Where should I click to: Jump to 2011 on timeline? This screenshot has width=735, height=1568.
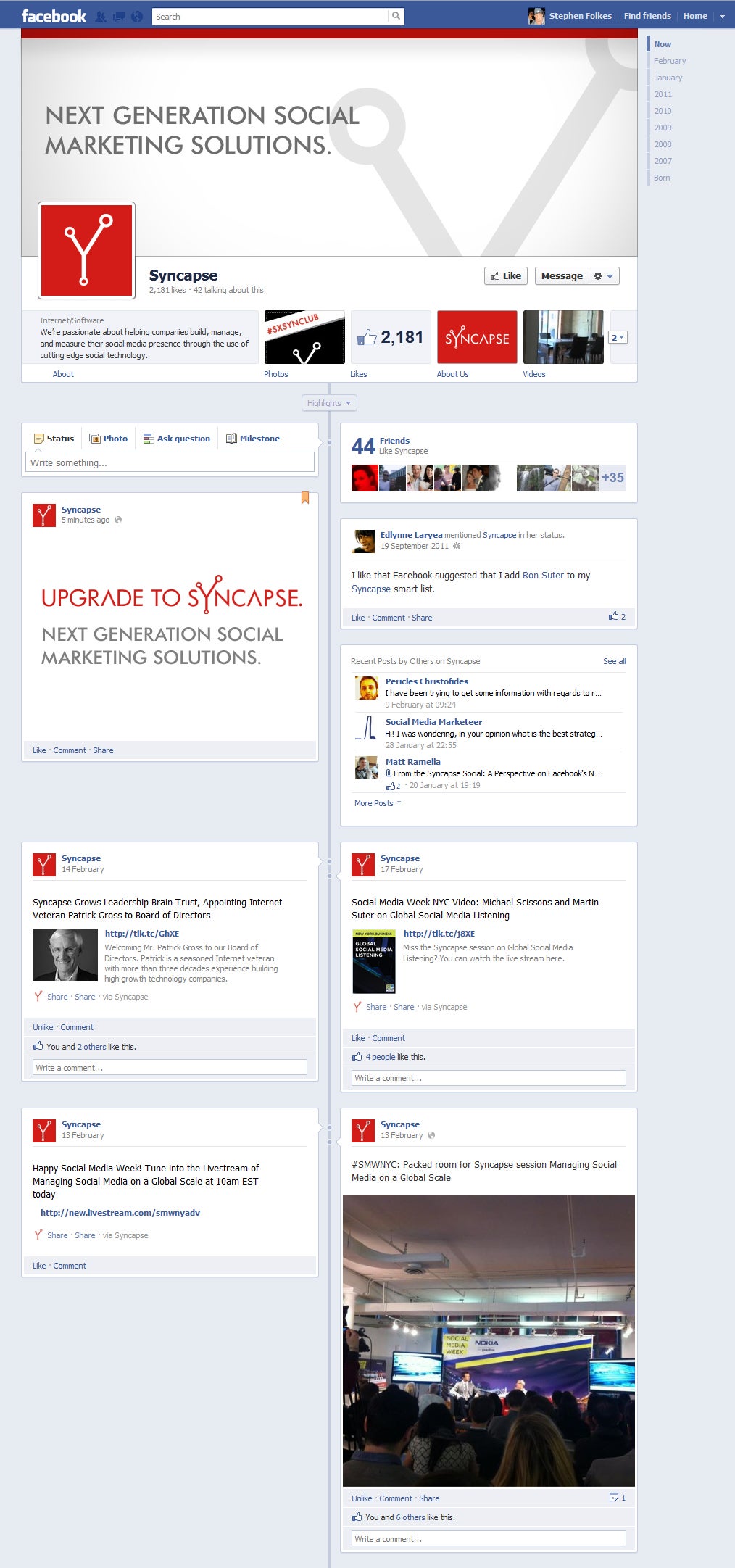click(663, 94)
